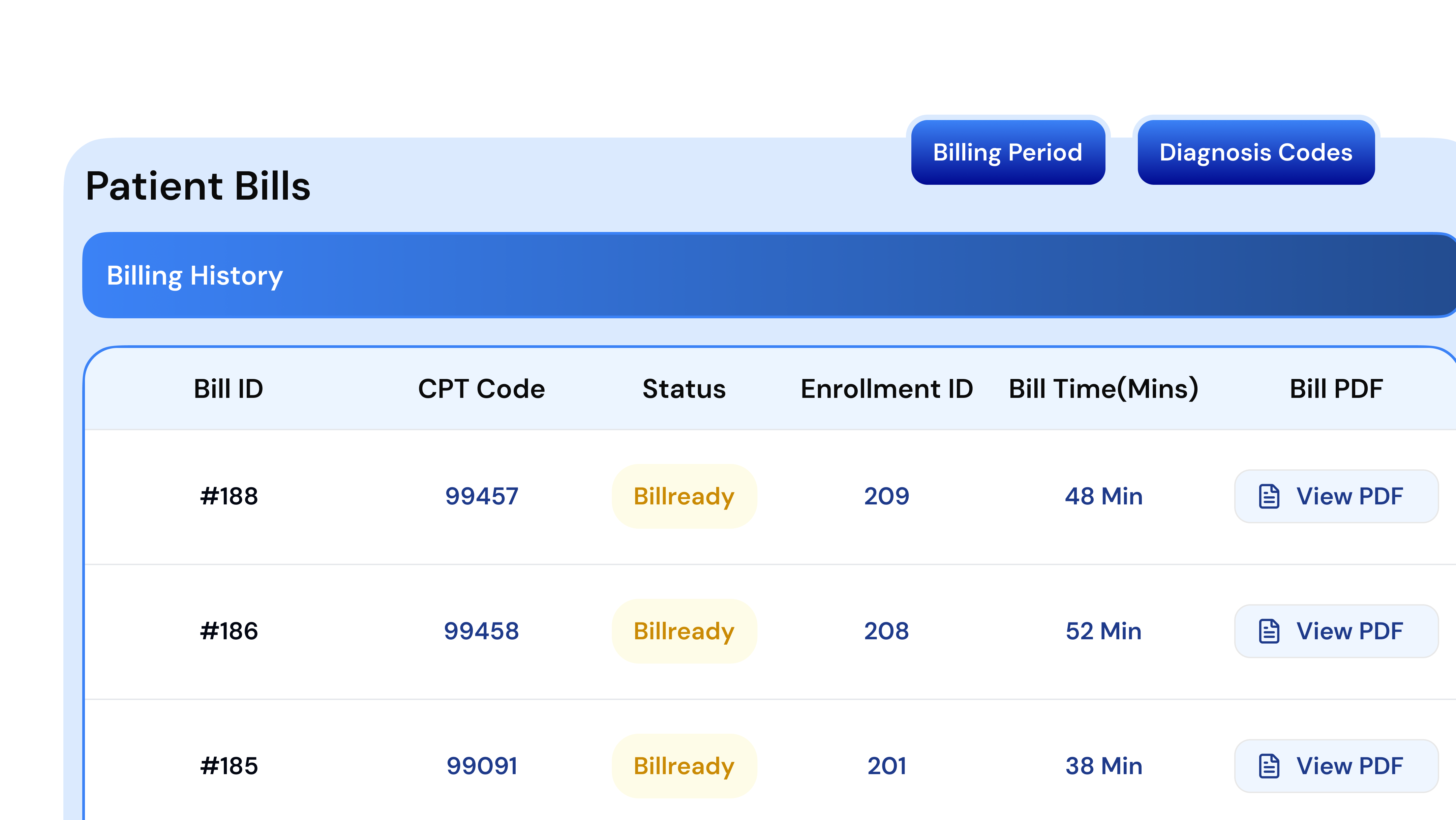Click the Status column header
The width and height of the screenshot is (1456, 820).
pyautogui.click(x=684, y=389)
